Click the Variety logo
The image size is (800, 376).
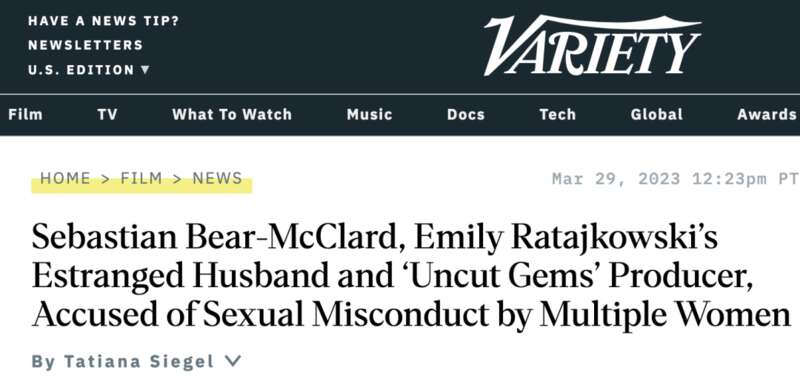(x=592, y=45)
